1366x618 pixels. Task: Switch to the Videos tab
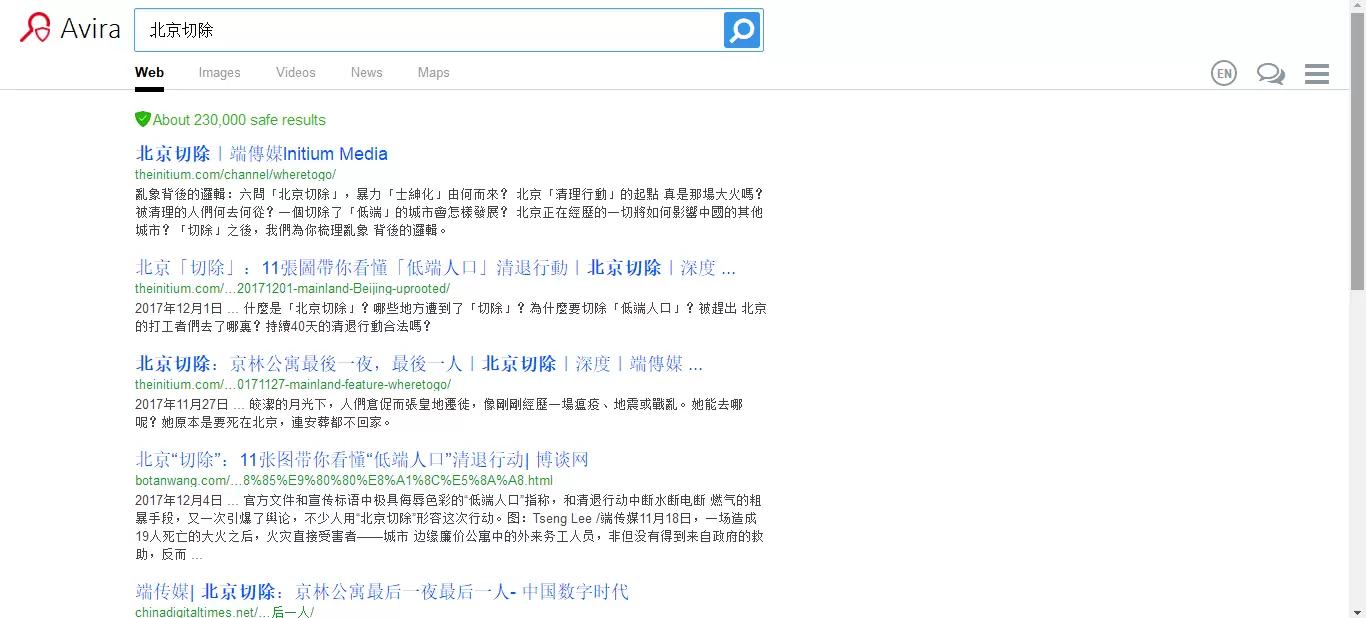pyautogui.click(x=295, y=72)
